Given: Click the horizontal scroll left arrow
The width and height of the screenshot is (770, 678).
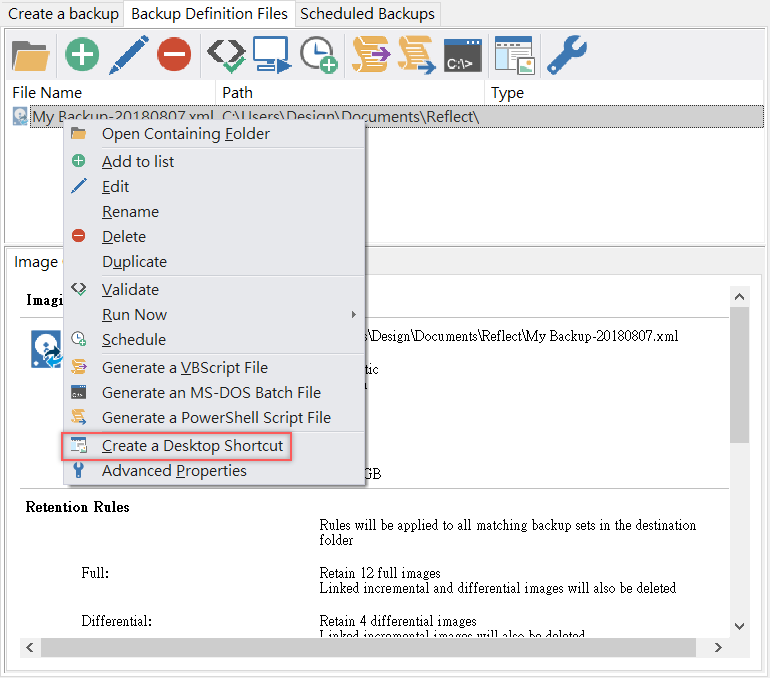Looking at the screenshot, I should click(x=30, y=648).
